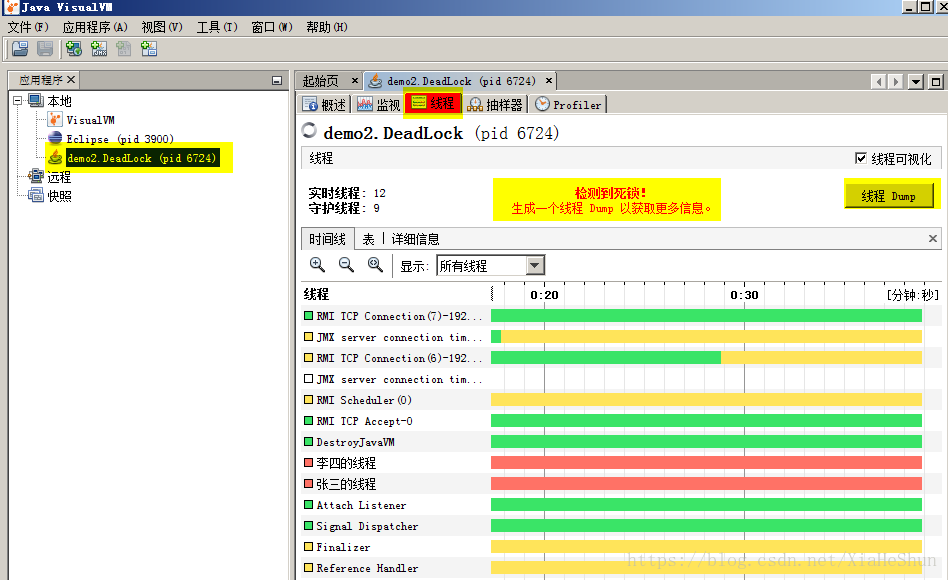This screenshot has width=948, height=580.
Task: Click the fit-to-width zoom icon
Action: pyautogui.click(x=375, y=264)
